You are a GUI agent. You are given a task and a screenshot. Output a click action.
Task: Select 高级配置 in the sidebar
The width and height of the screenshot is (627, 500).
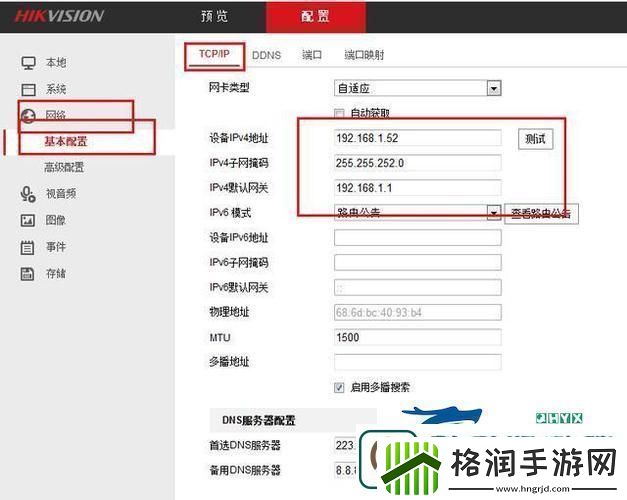pyautogui.click(x=64, y=167)
